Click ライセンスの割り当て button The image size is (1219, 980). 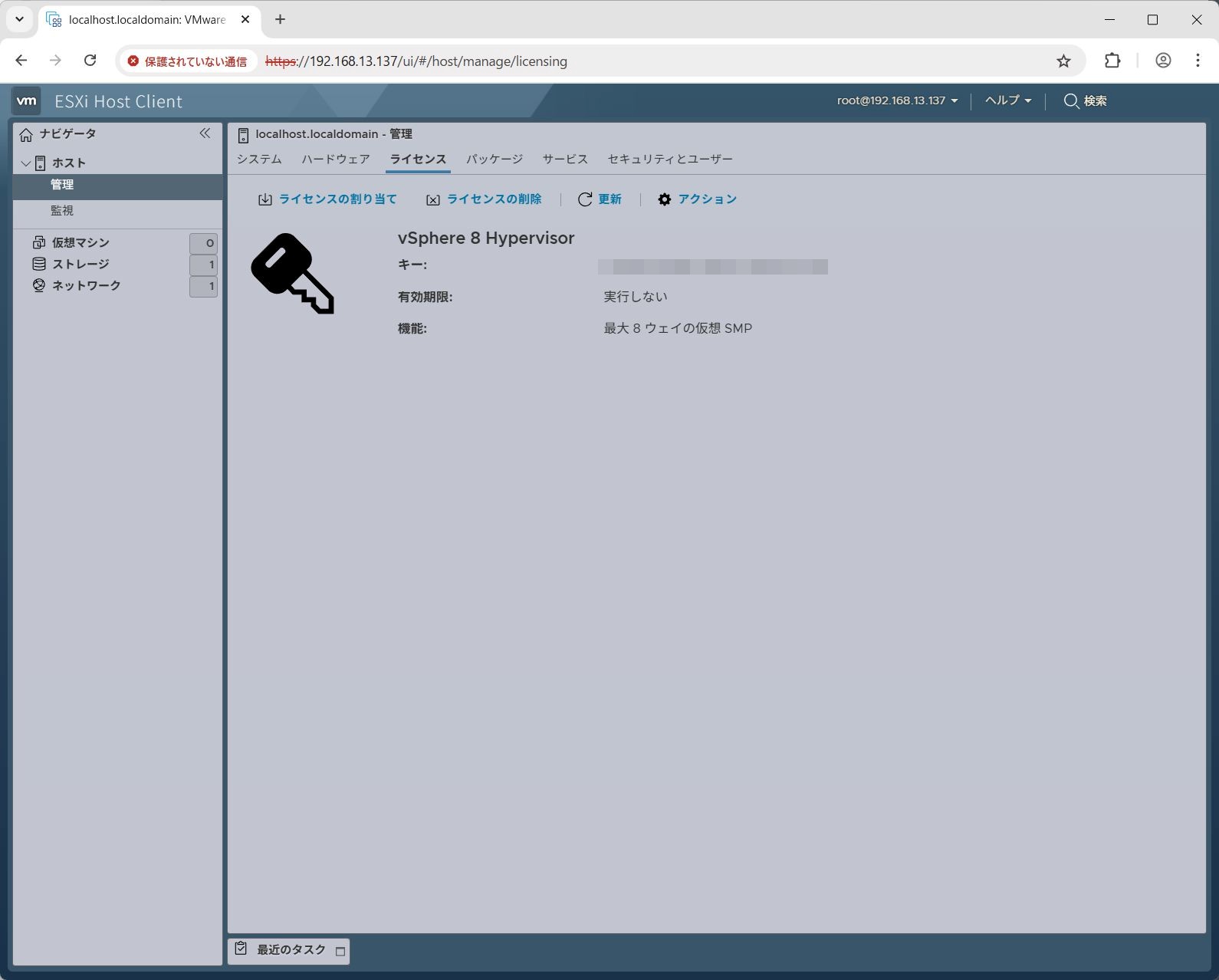[x=327, y=199]
